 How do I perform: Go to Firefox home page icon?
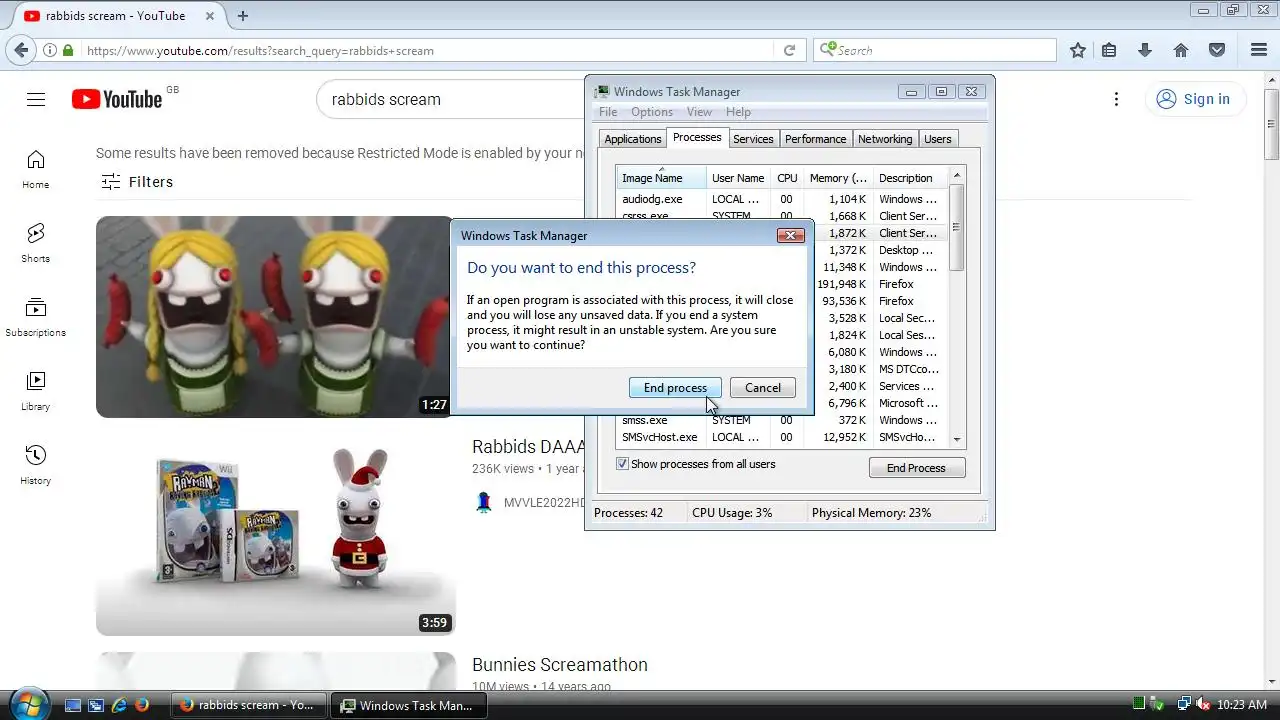tap(1181, 50)
